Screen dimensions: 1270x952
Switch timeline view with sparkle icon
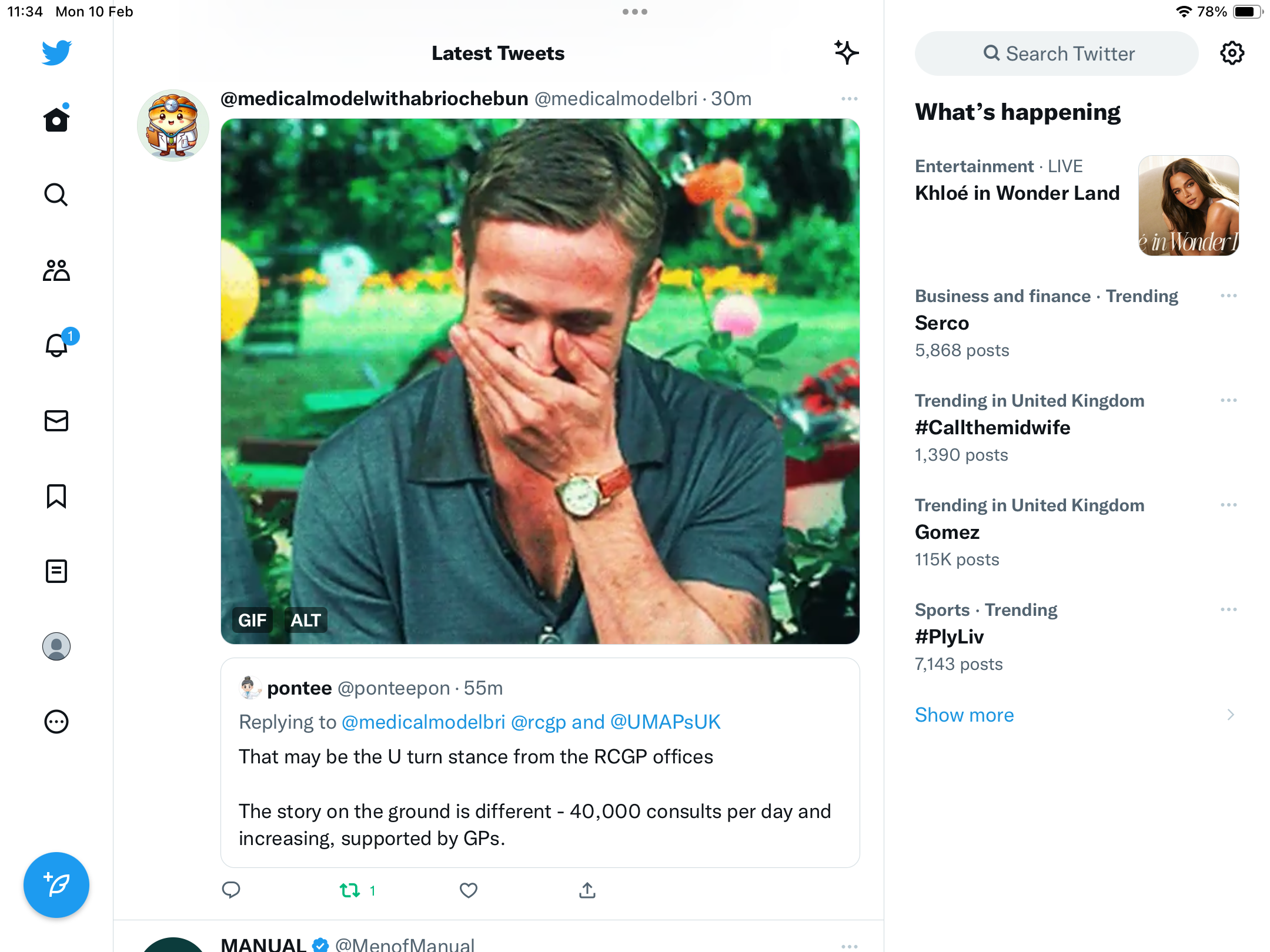(846, 53)
